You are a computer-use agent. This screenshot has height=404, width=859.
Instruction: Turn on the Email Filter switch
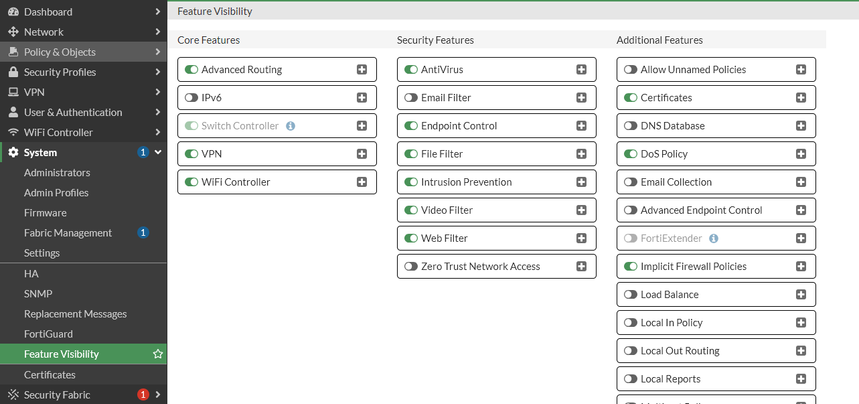[411, 98]
